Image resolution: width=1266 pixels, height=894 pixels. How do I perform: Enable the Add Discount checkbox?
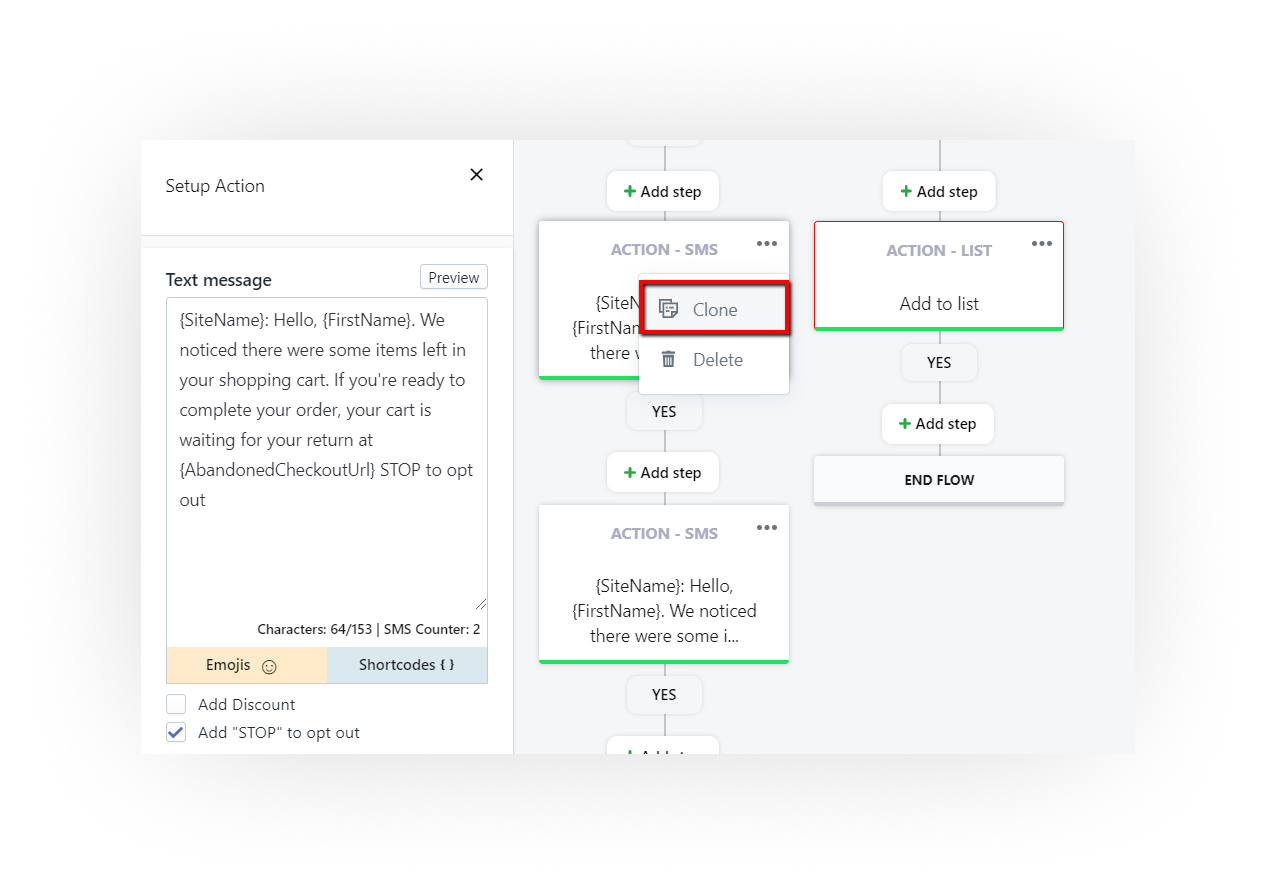(x=176, y=704)
